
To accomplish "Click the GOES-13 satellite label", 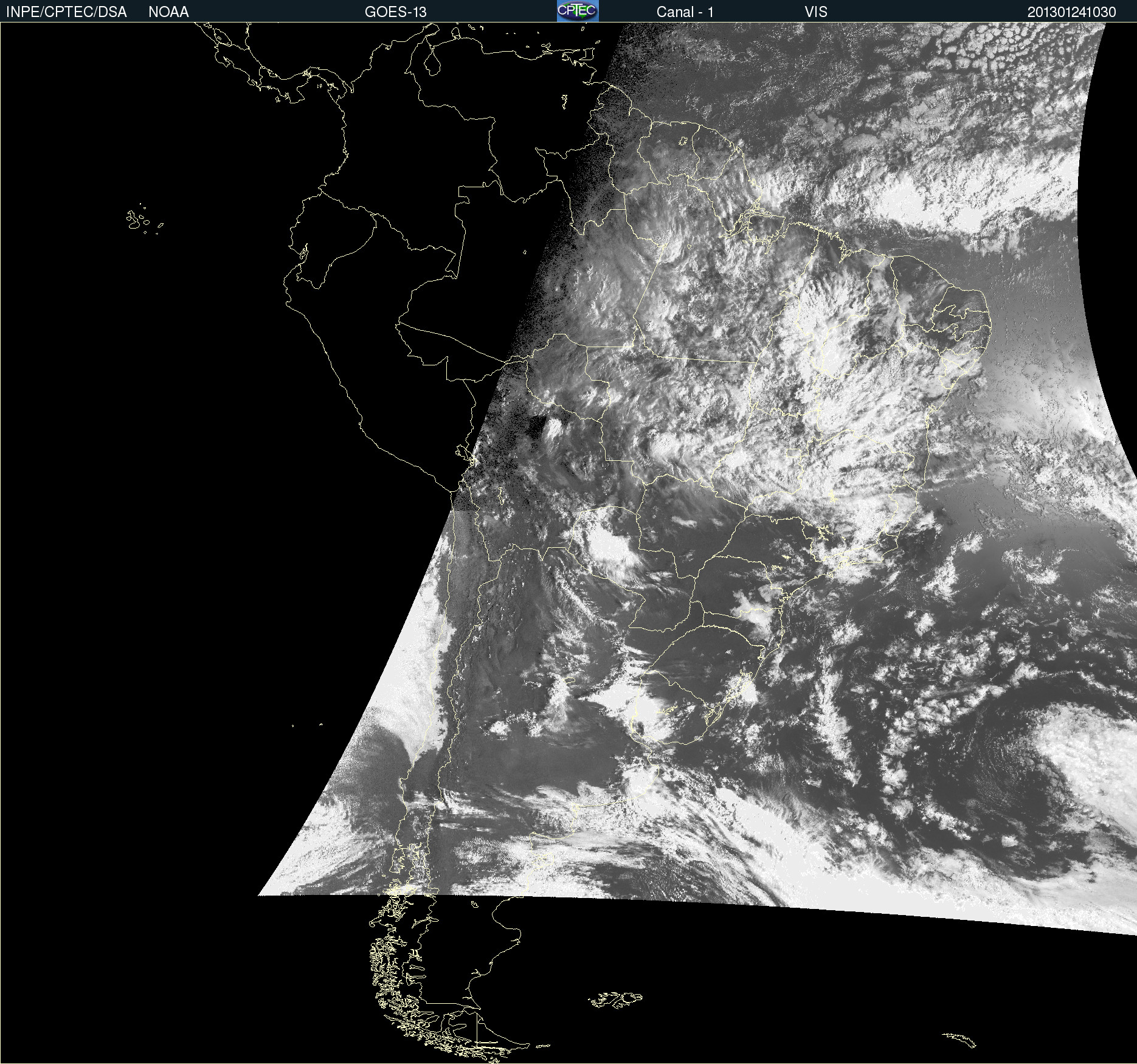I will point(395,12).
